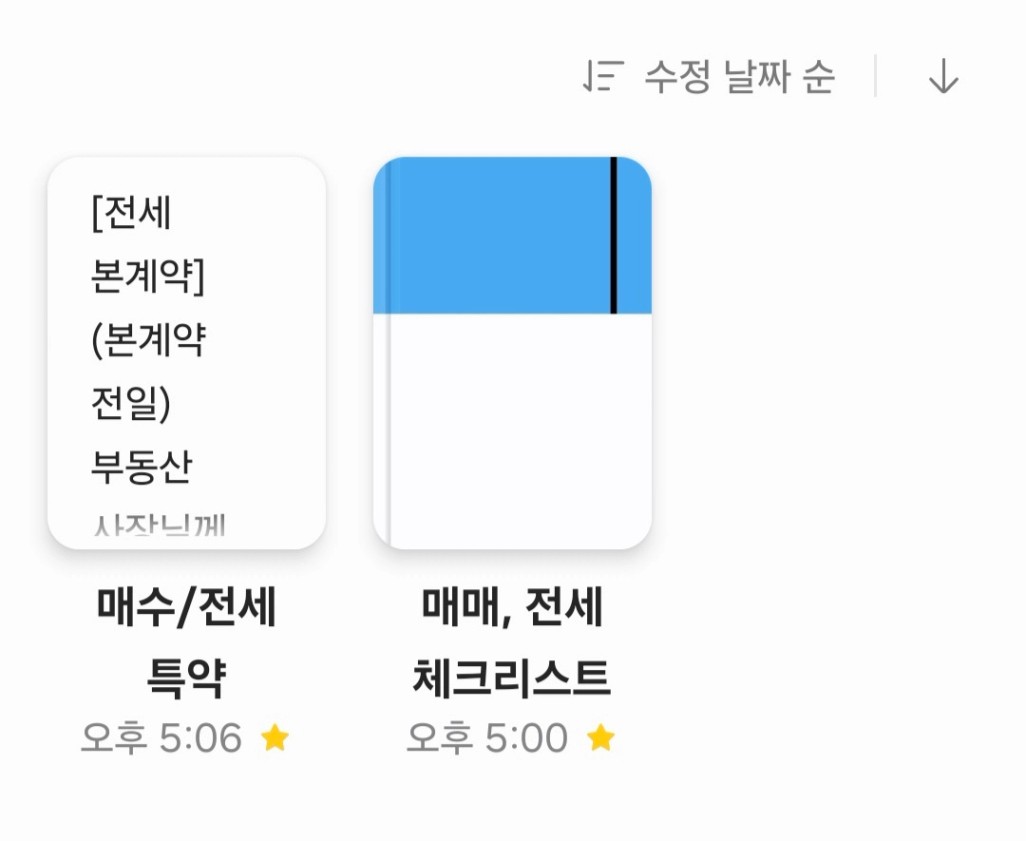This screenshot has width=1026, height=841.
Task: Click the blue top section of notebook cover
Action: tap(497, 236)
